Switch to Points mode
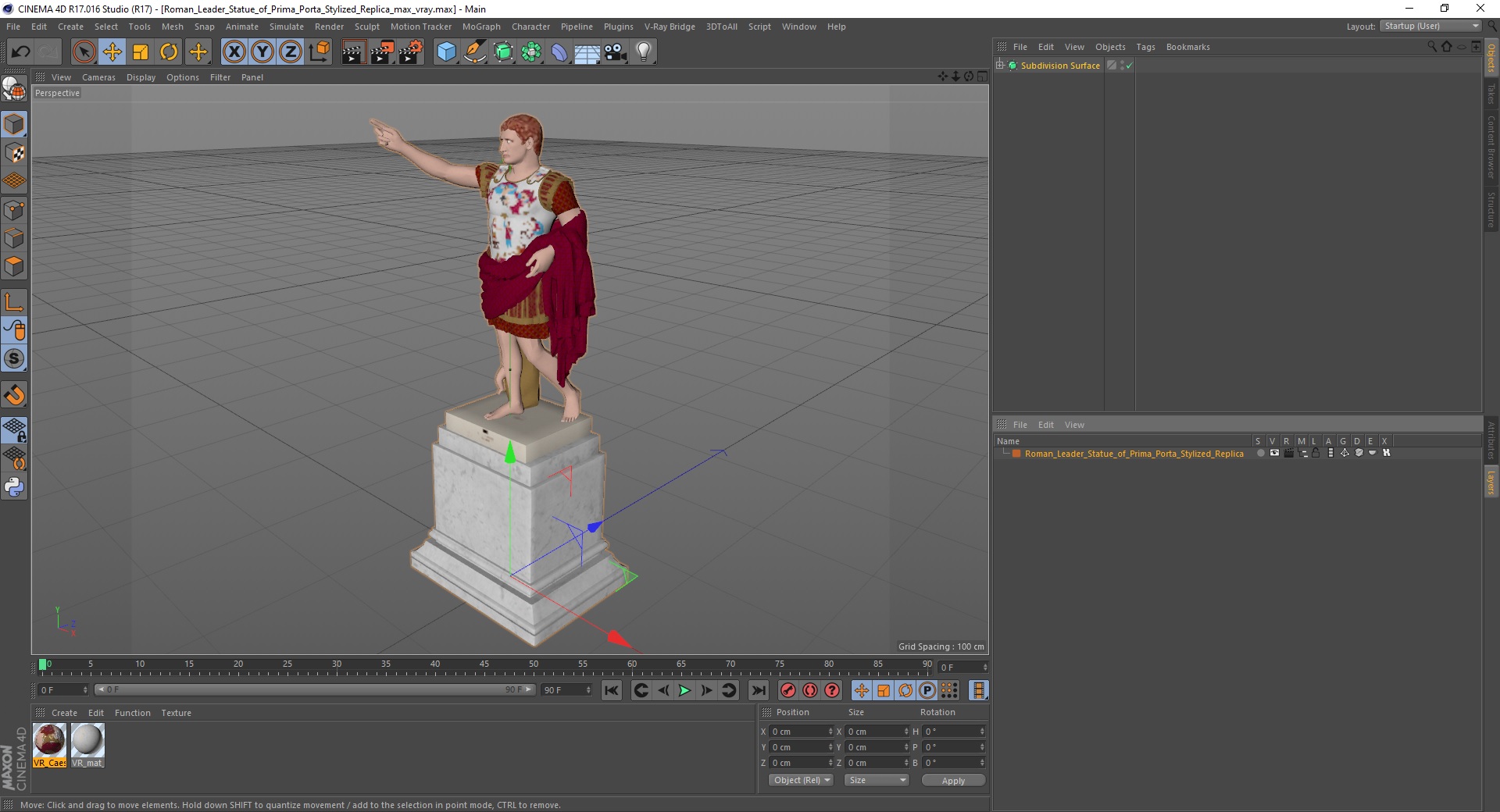Screen dimensions: 1500x812 (14, 210)
